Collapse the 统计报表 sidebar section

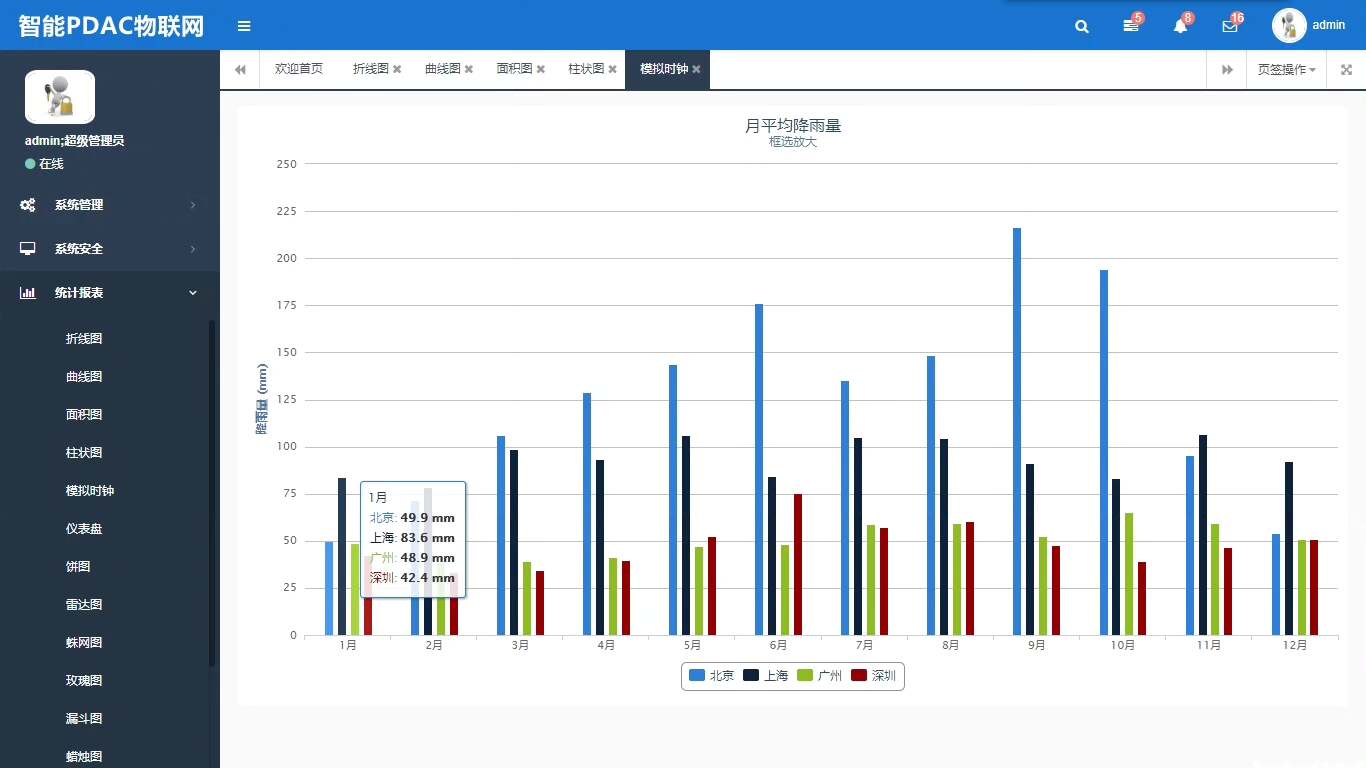coord(109,293)
